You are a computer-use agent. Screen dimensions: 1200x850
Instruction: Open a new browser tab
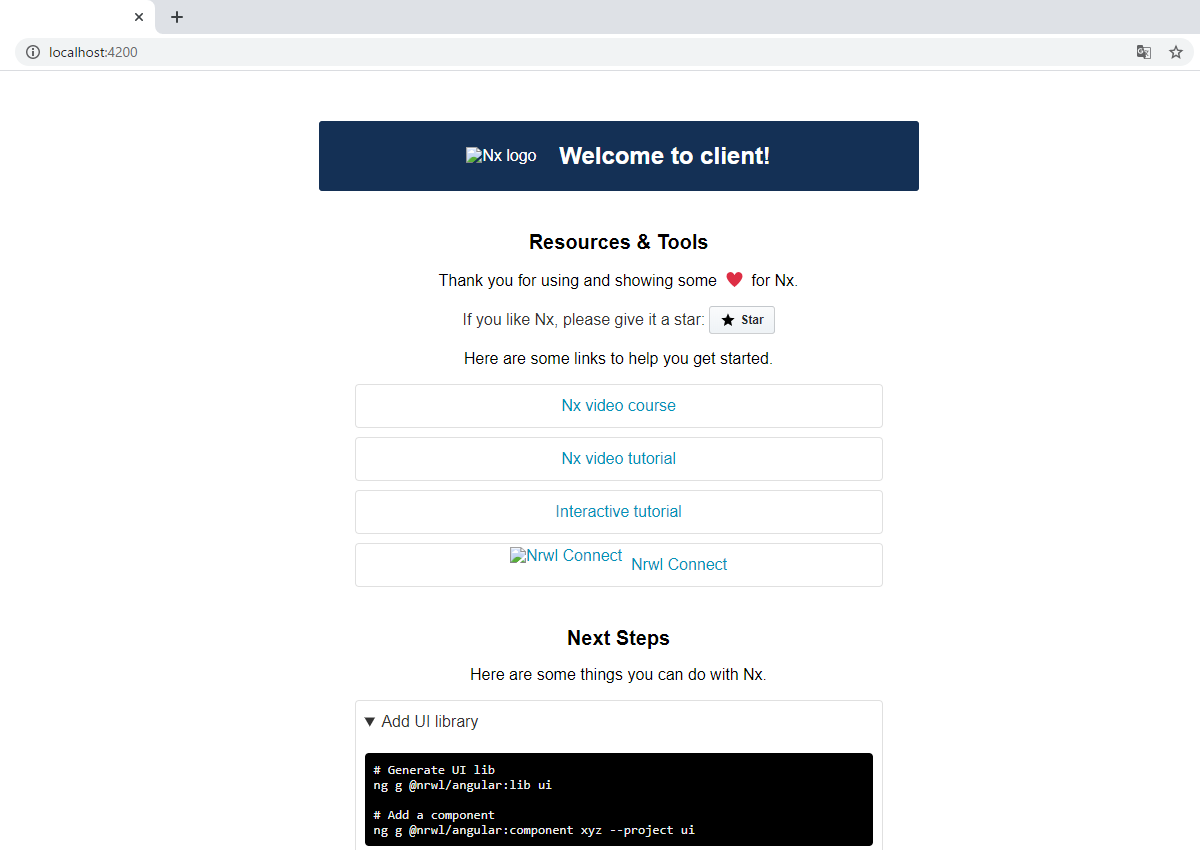(x=177, y=17)
